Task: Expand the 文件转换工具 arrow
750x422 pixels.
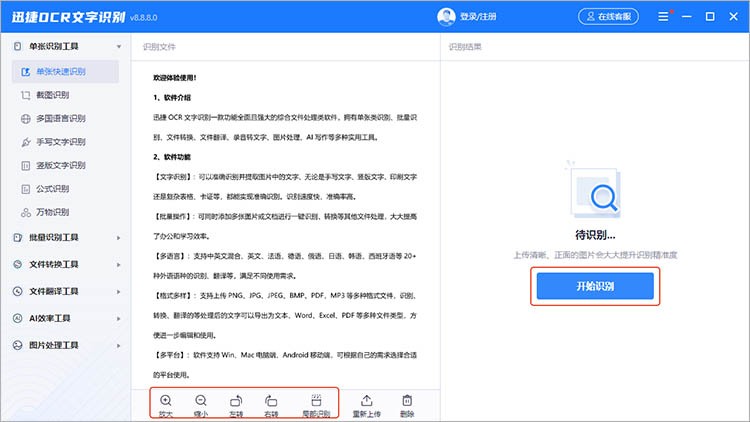Action: [x=119, y=265]
